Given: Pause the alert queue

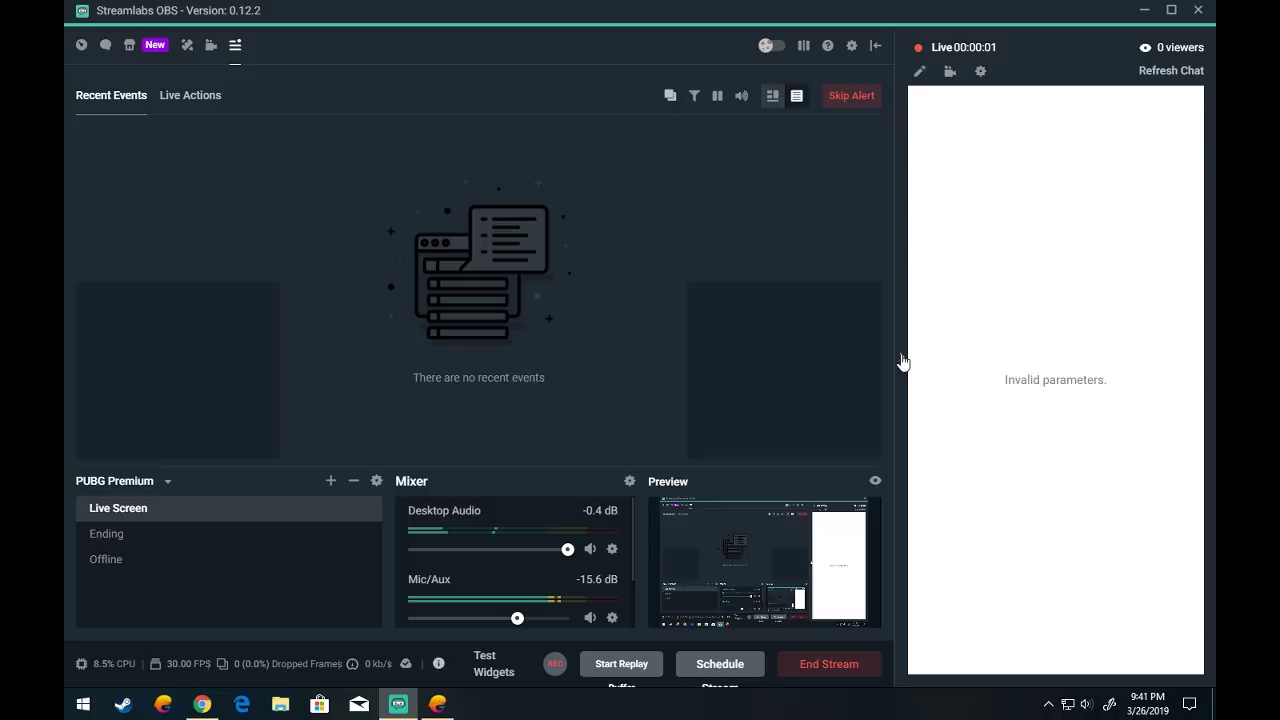Looking at the screenshot, I should [717, 95].
